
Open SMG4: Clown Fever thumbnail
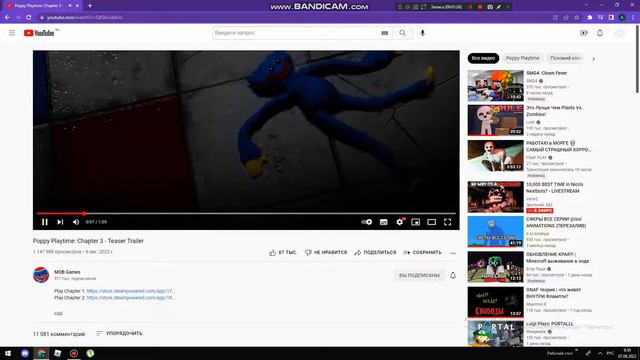tap(496, 86)
